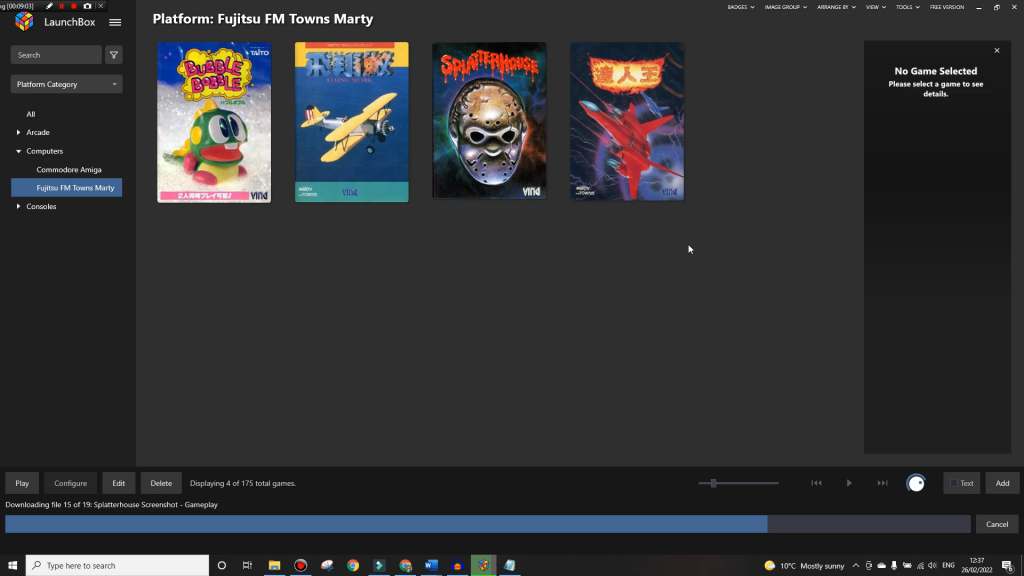Open the network icon in system tray
This screenshot has width=1024, height=576.
tap(920, 566)
